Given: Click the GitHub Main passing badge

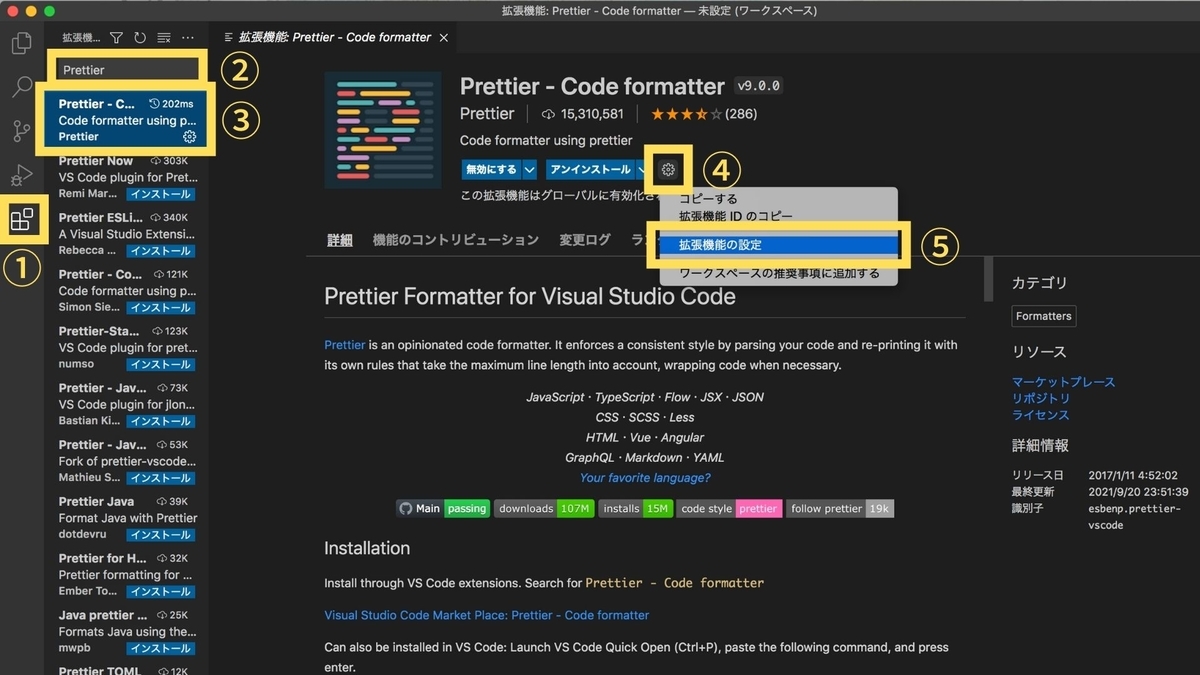Looking at the screenshot, I should (x=443, y=508).
